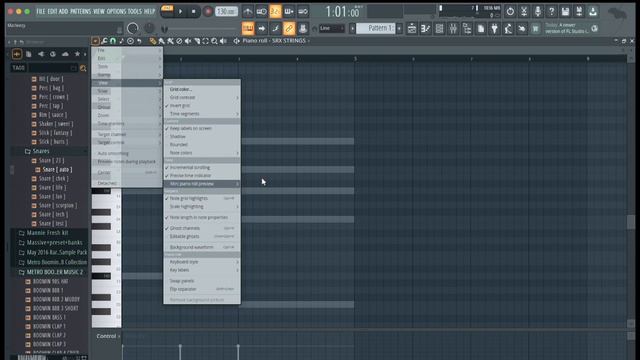640x360 pixels.
Task: Toggle the overdub recording icon
Action: 289,12
